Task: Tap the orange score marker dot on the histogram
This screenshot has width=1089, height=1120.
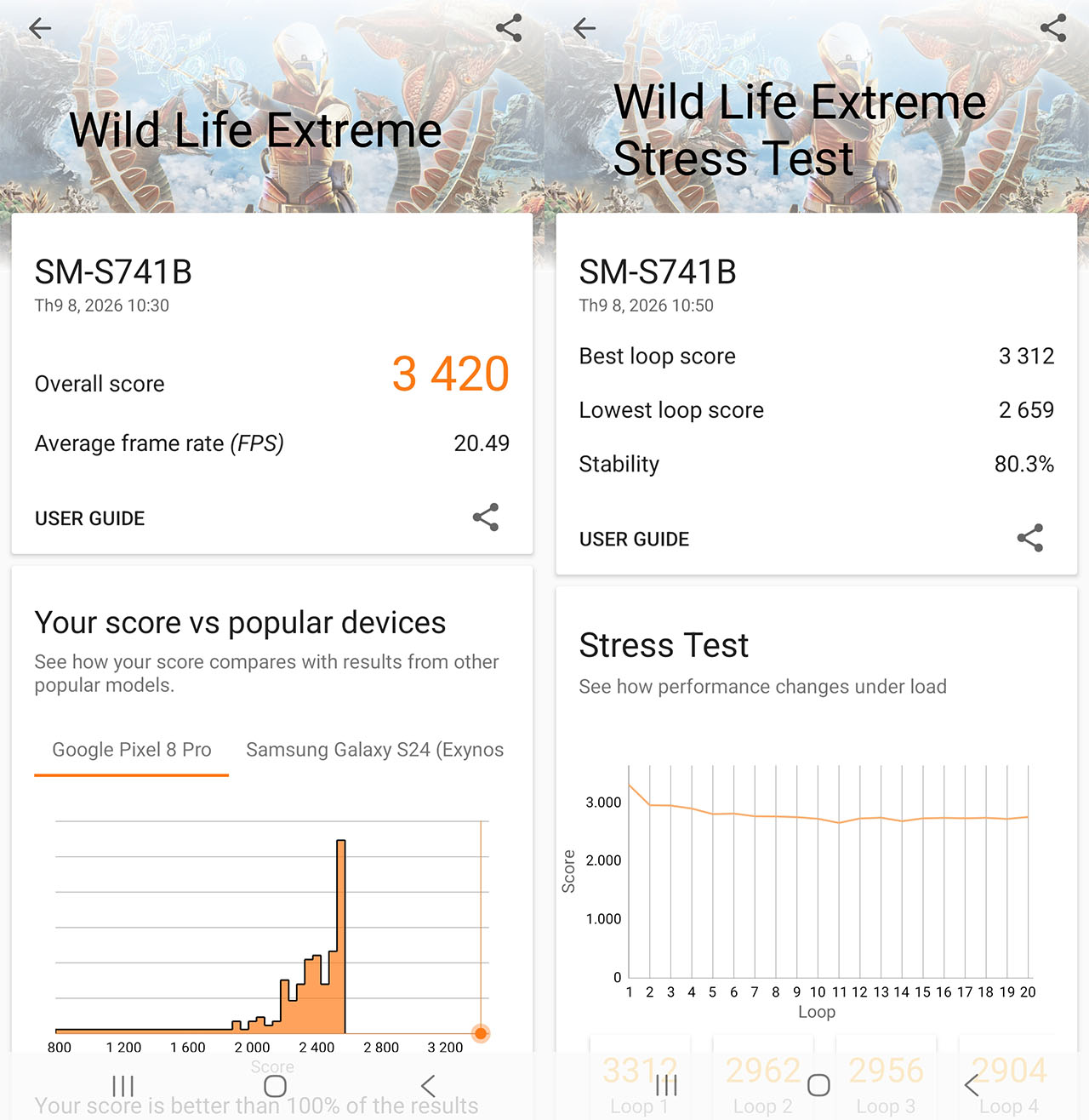Action: coord(481,1033)
